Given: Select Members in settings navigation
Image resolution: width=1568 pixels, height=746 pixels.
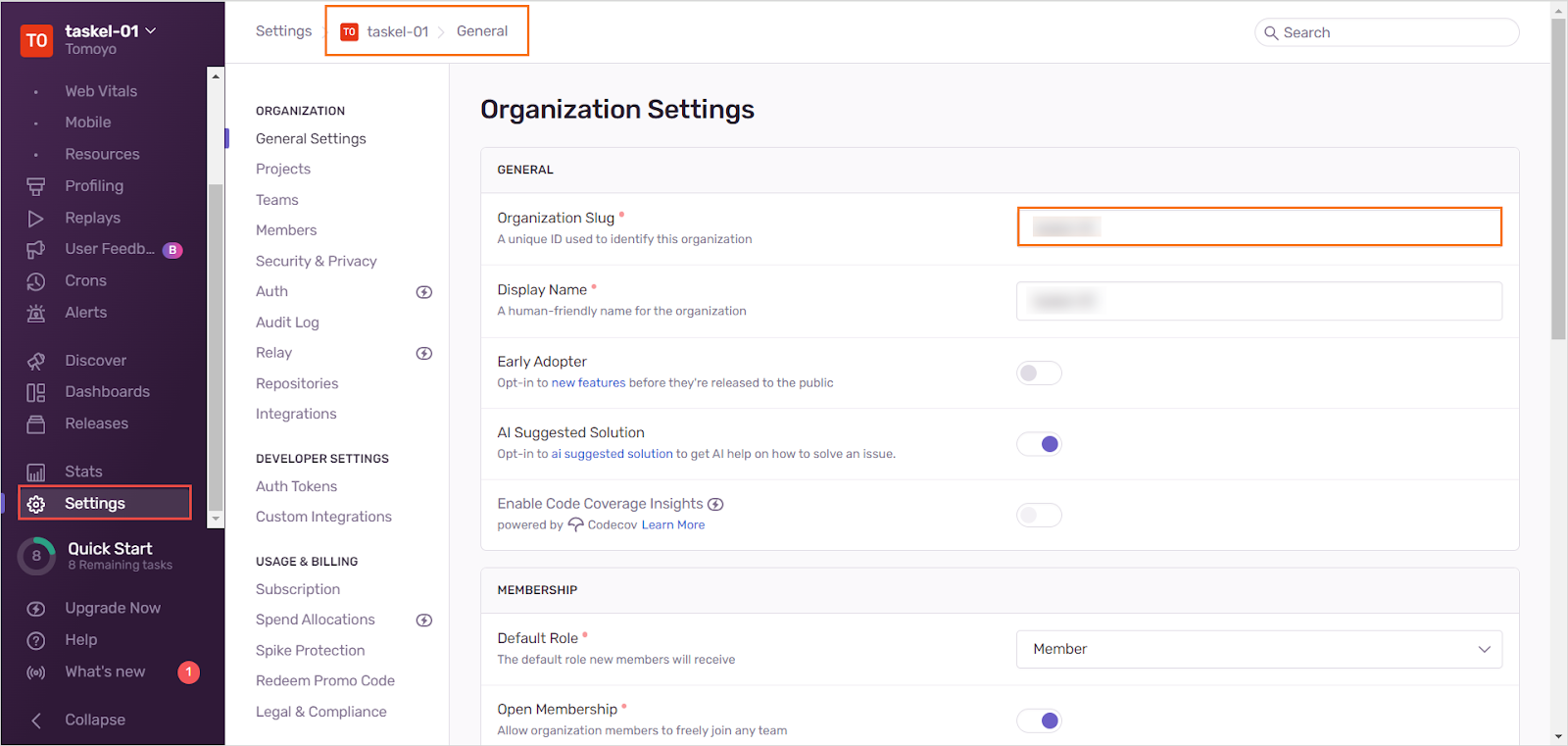Looking at the screenshot, I should coord(286,230).
